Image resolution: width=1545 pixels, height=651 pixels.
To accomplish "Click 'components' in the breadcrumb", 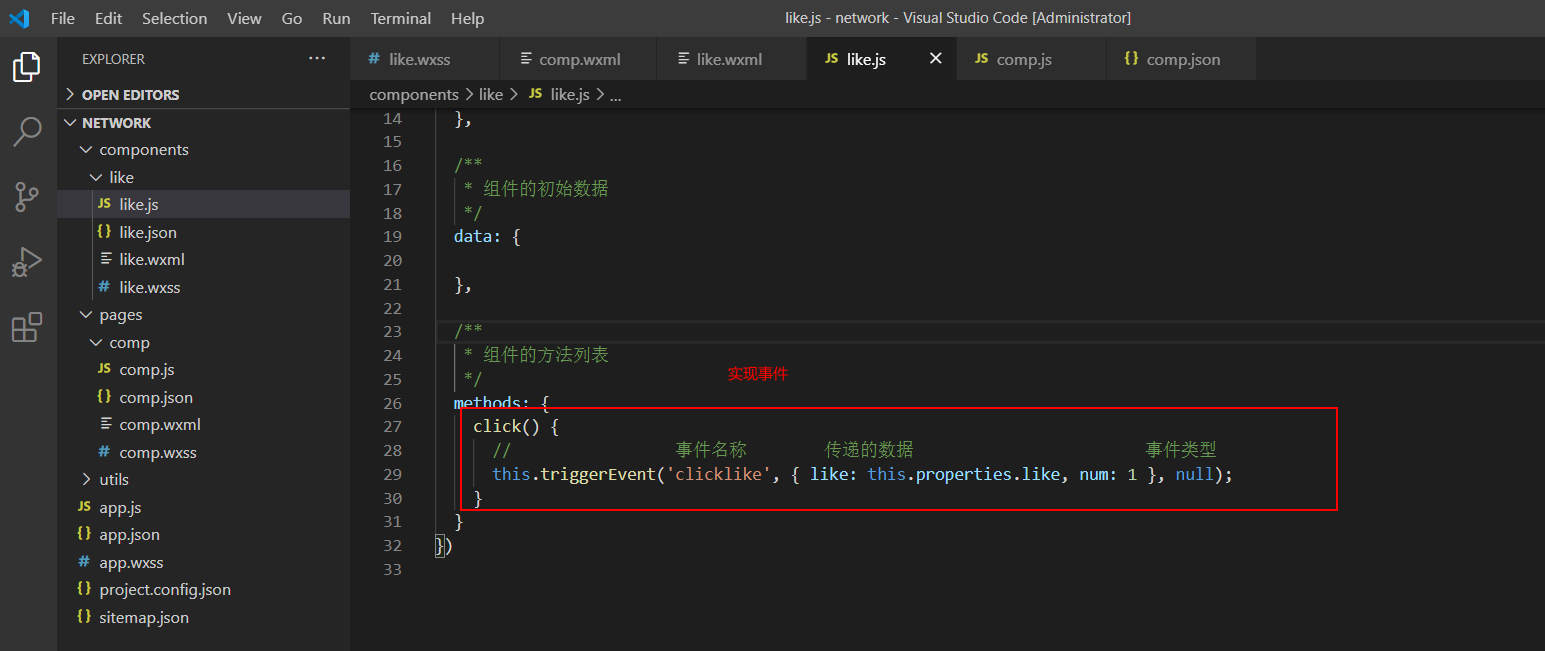I will 414,94.
